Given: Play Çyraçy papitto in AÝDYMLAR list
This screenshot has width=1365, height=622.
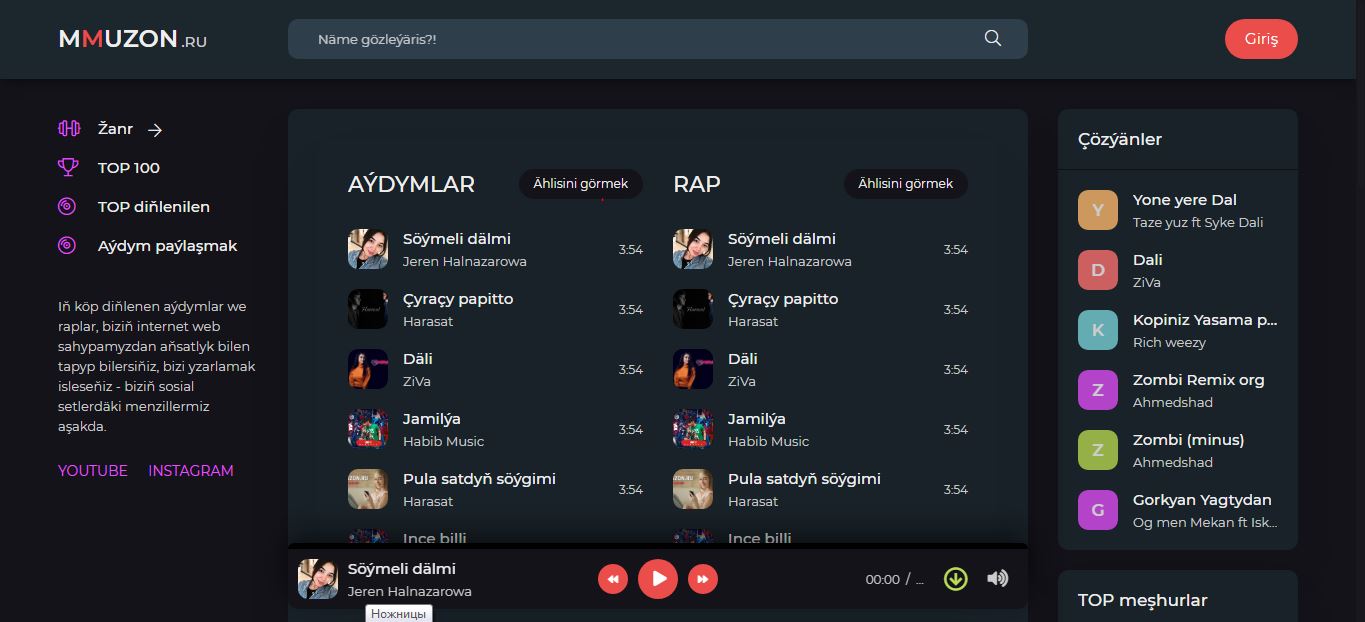Looking at the screenshot, I should [x=458, y=299].
